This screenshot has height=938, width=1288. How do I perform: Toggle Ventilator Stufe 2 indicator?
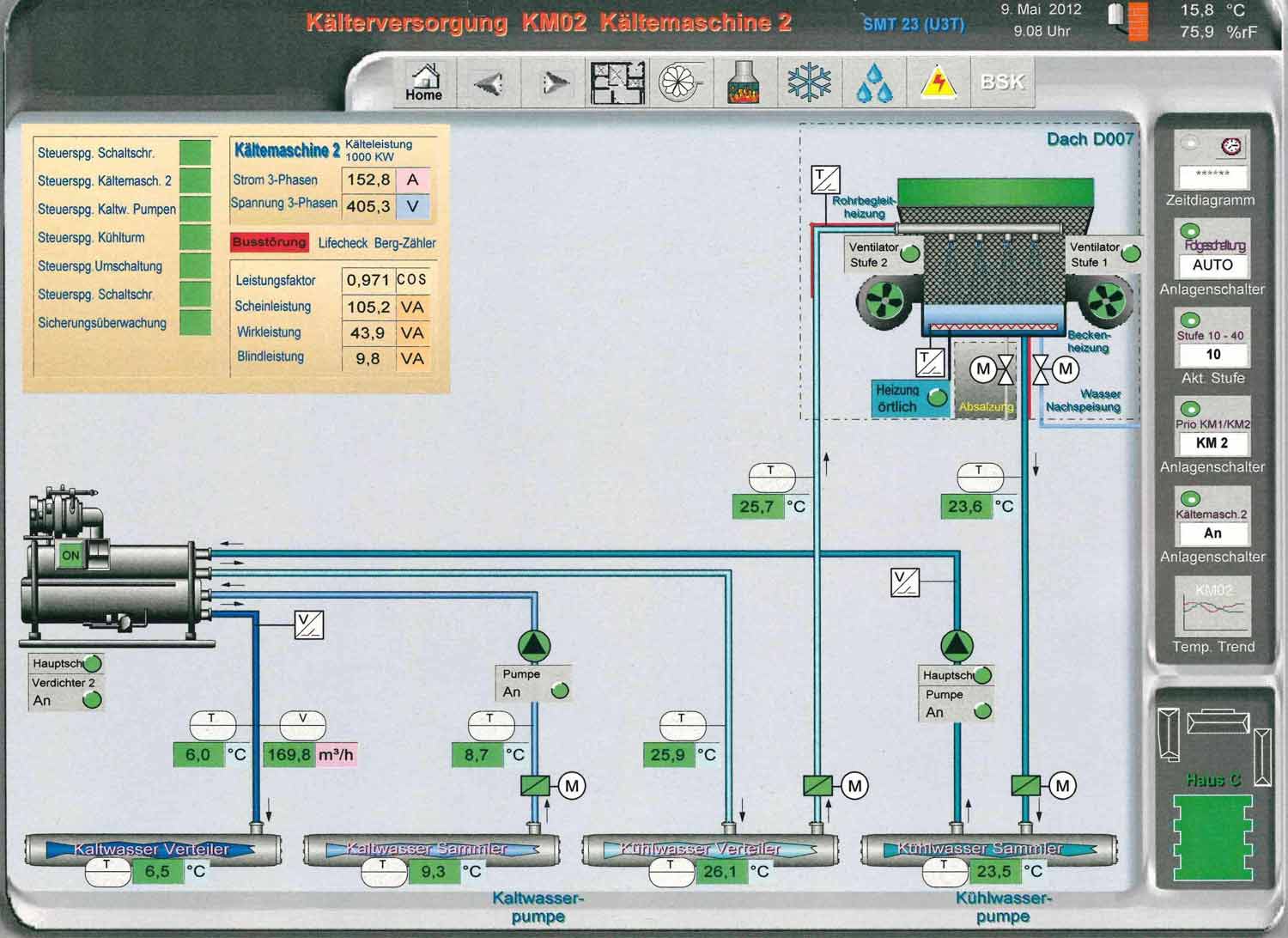909,253
